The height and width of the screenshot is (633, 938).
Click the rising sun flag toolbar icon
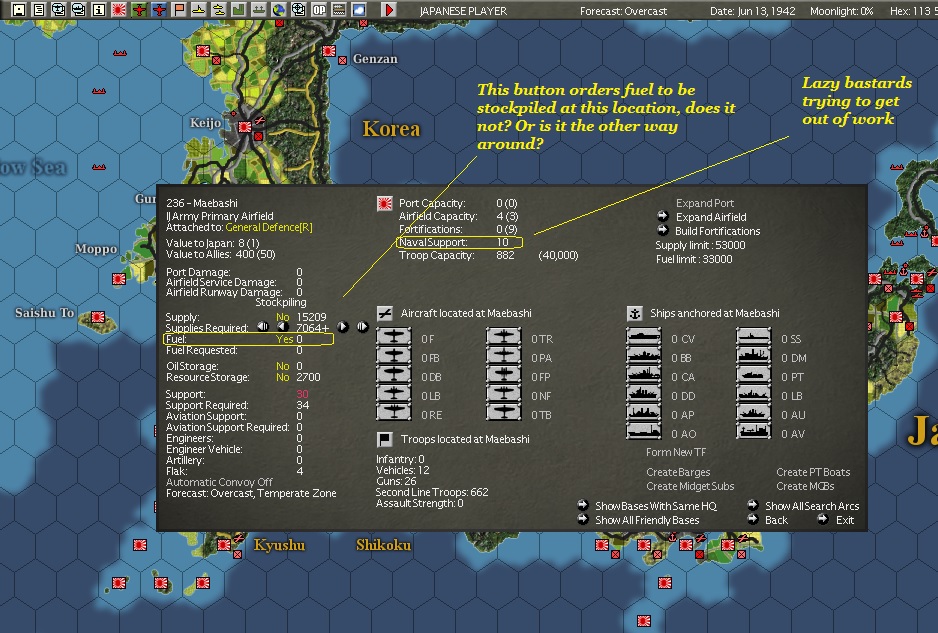(x=119, y=10)
